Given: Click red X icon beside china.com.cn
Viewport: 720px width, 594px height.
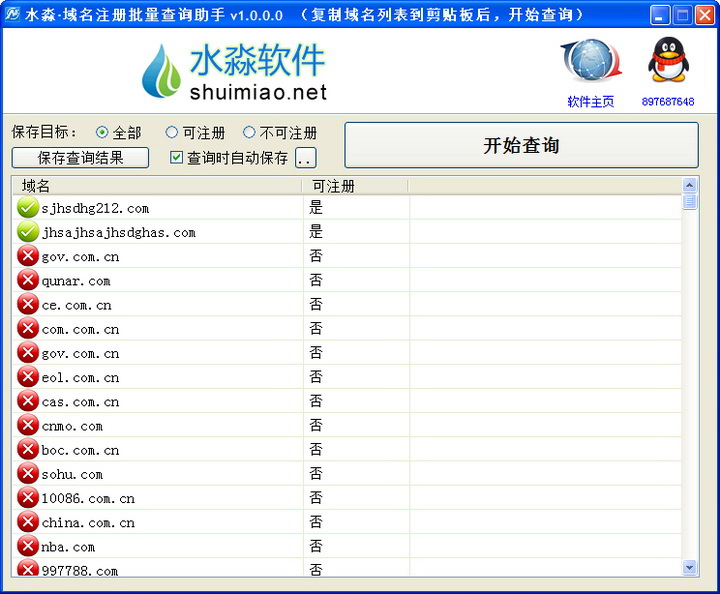Looking at the screenshot, I should pyautogui.click(x=28, y=522).
